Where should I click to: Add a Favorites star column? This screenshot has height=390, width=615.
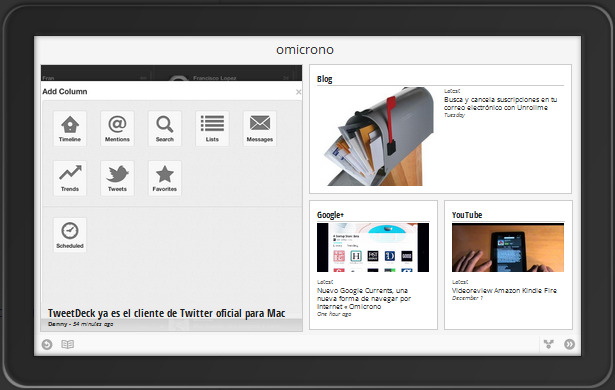click(165, 178)
